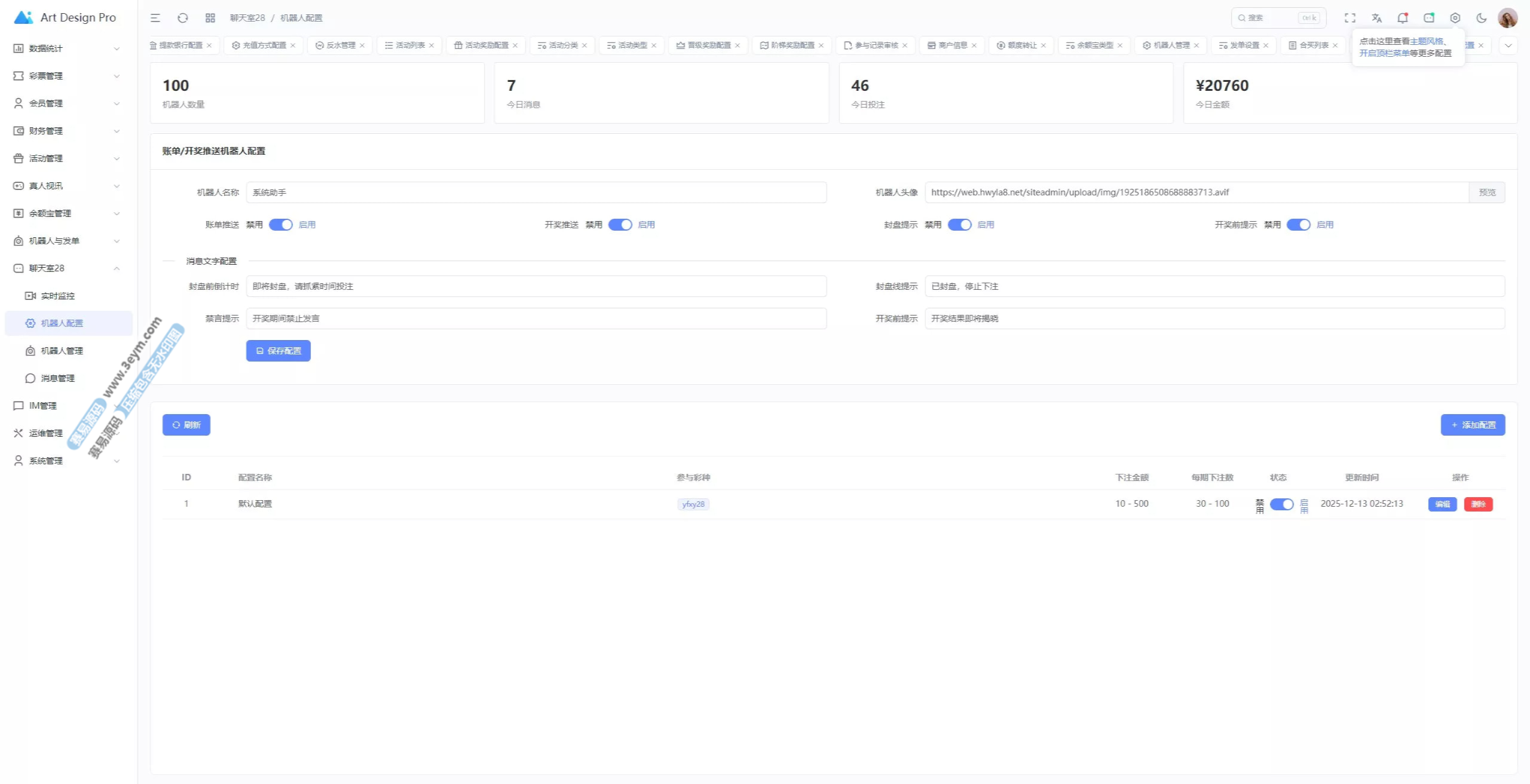The height and width of the screenshot is (784, 1530).
Task: Click the 保存配置 button
Action: [x=279, y=351]
